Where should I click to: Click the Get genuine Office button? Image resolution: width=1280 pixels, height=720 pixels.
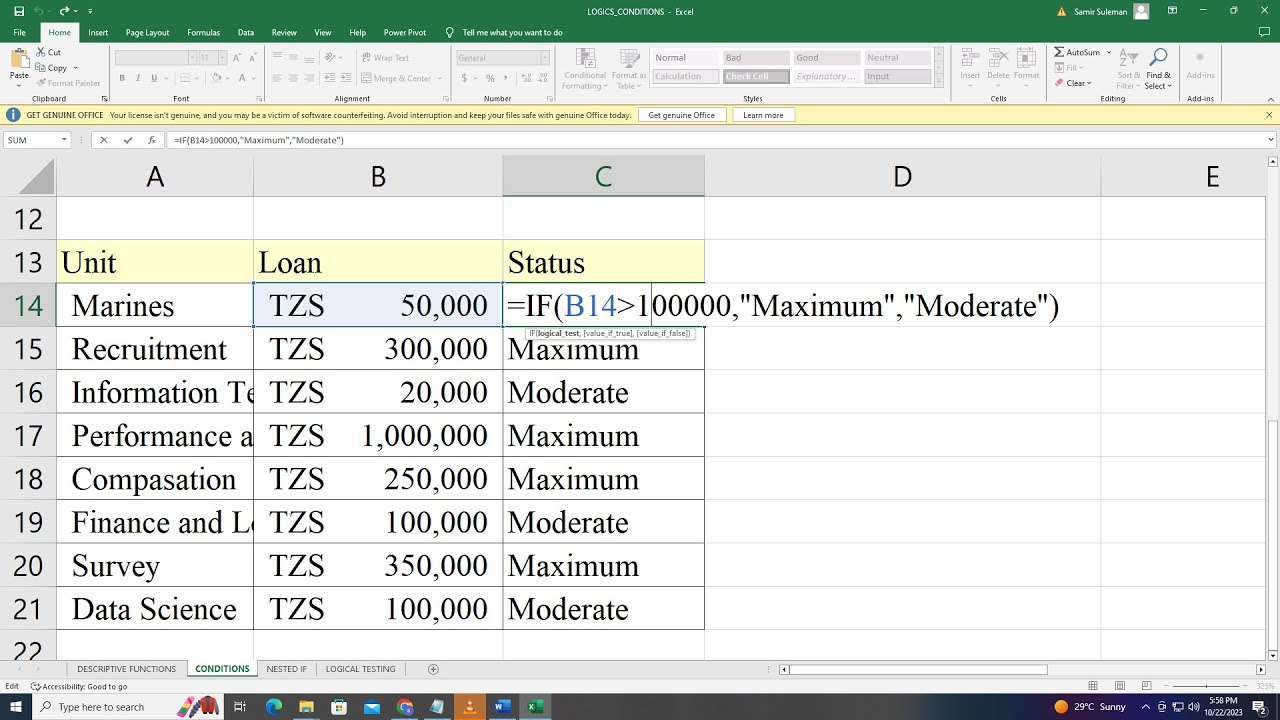click(681, 115)
